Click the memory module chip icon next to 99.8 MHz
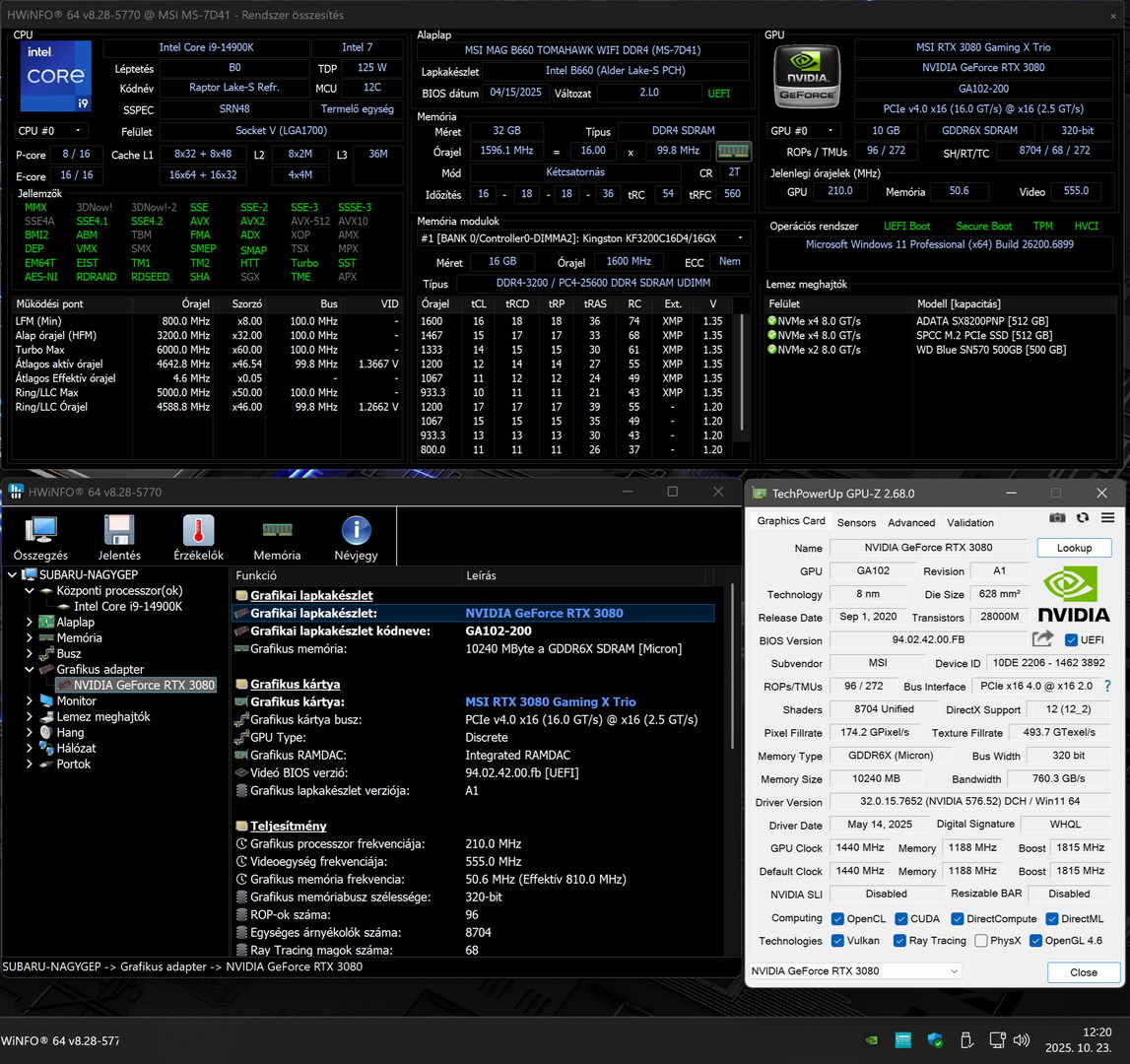Screen dimensions: 1130x1064 733,151
